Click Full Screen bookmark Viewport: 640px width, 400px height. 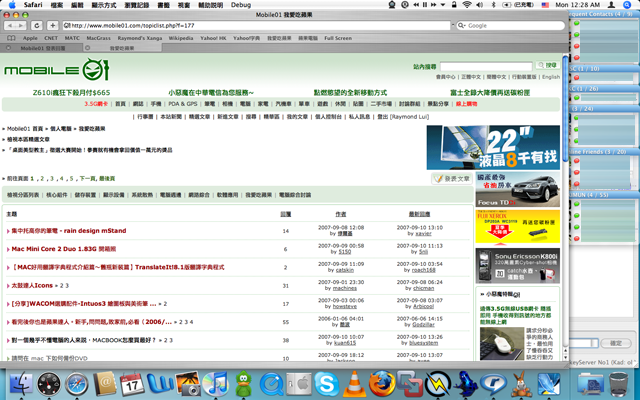click(338, 38)
